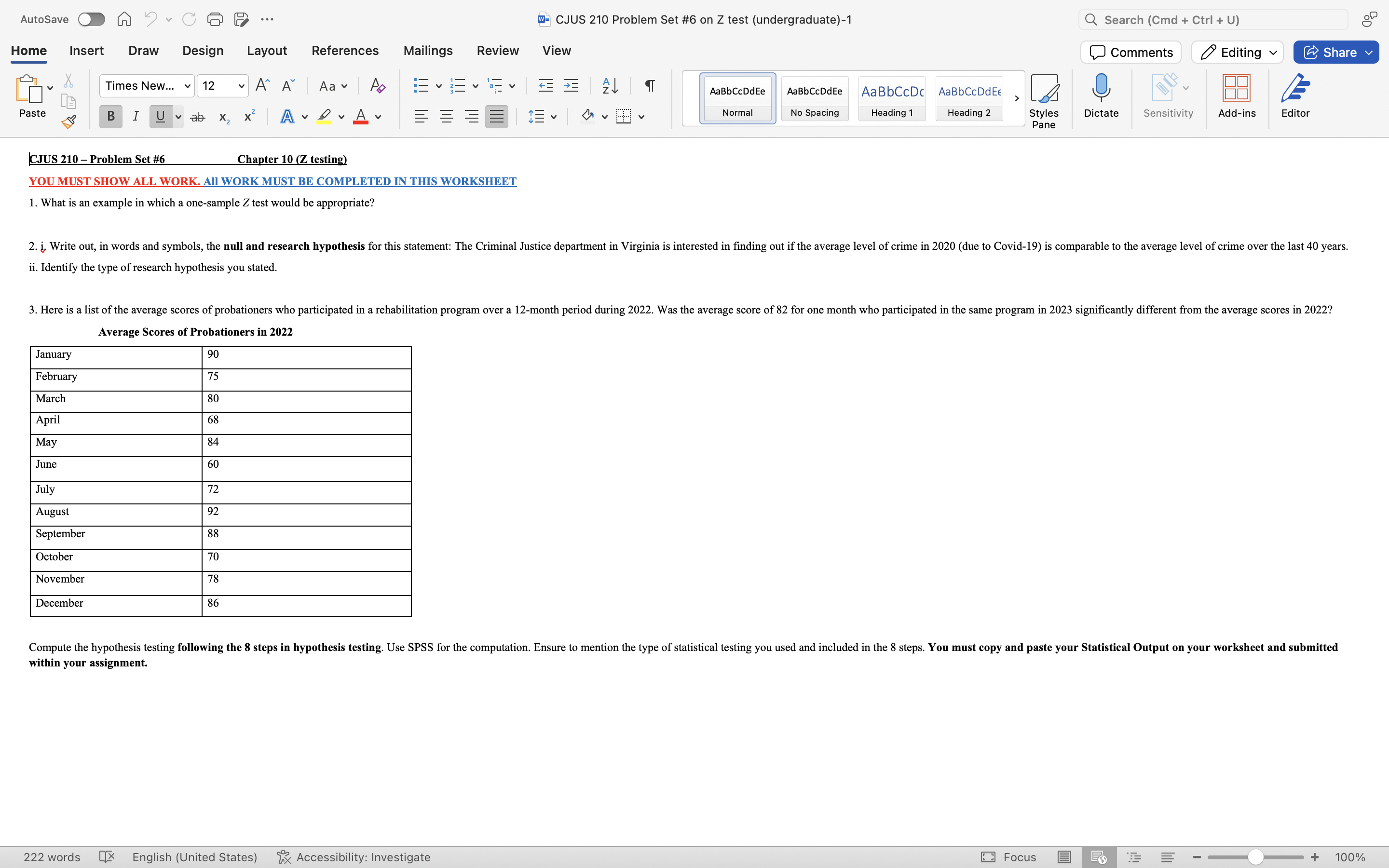1389x868 pixels.
Task: Click the Strikethrough icon
Action: pos(197,117)
